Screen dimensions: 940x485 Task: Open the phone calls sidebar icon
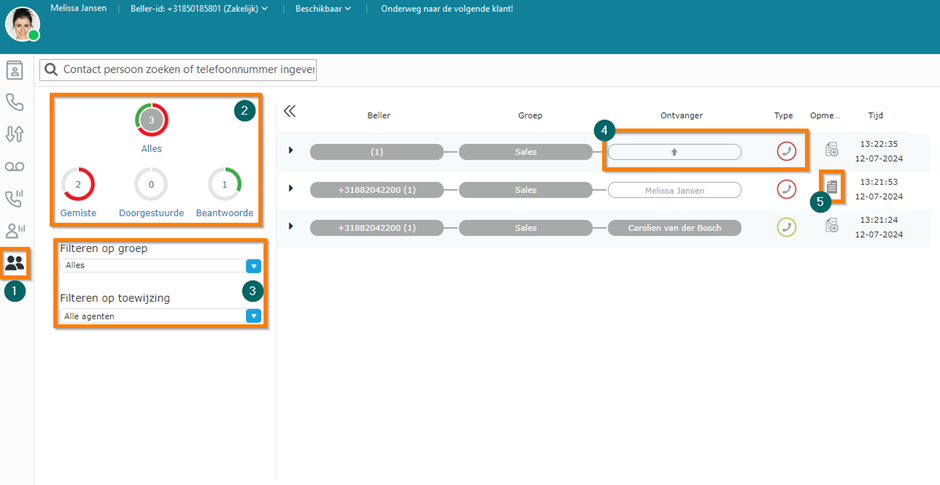(x=14, y=102)
